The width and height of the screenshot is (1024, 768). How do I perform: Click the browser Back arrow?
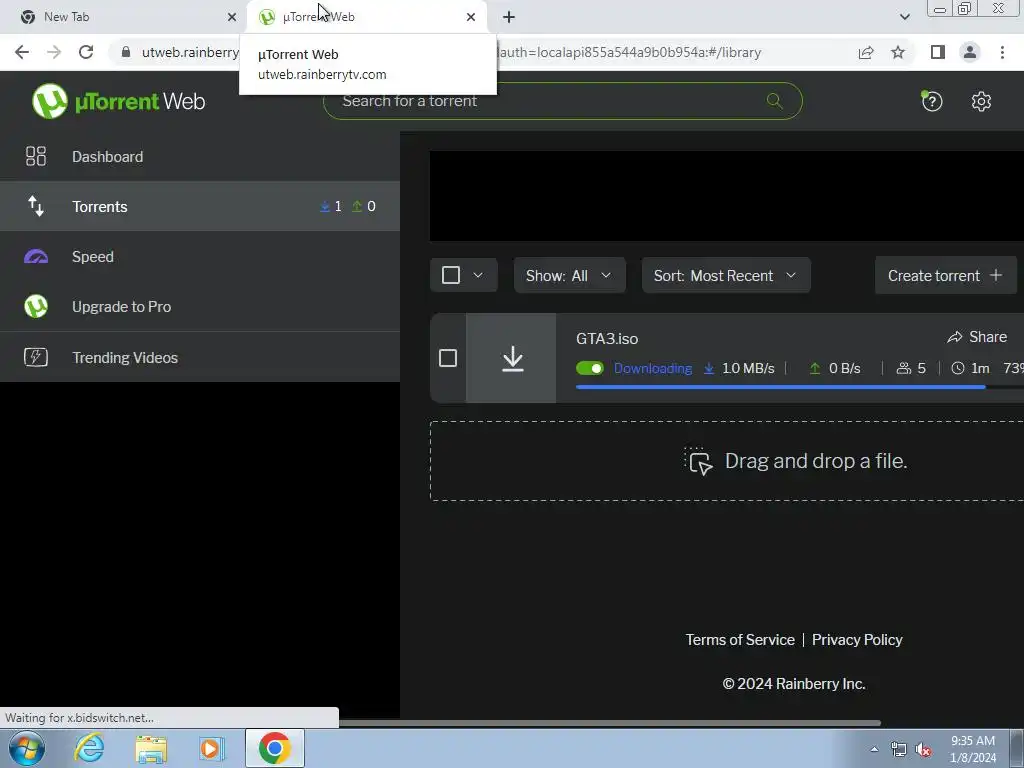pos(22,52)
